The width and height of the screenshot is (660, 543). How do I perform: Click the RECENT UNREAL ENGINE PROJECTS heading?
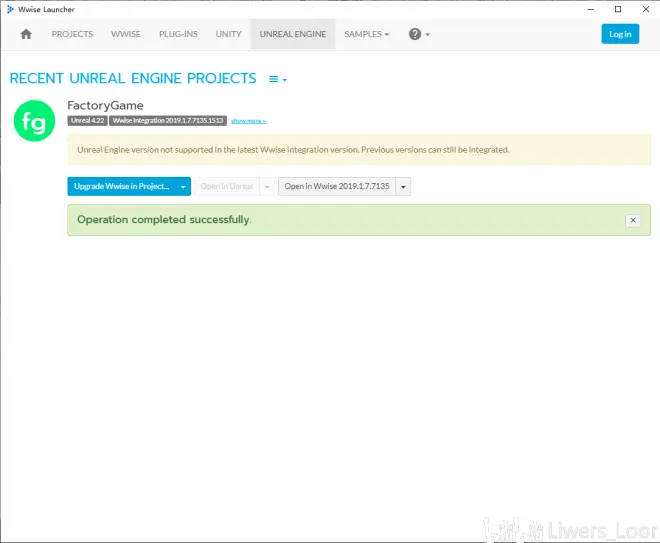click(x=133, y=79)
